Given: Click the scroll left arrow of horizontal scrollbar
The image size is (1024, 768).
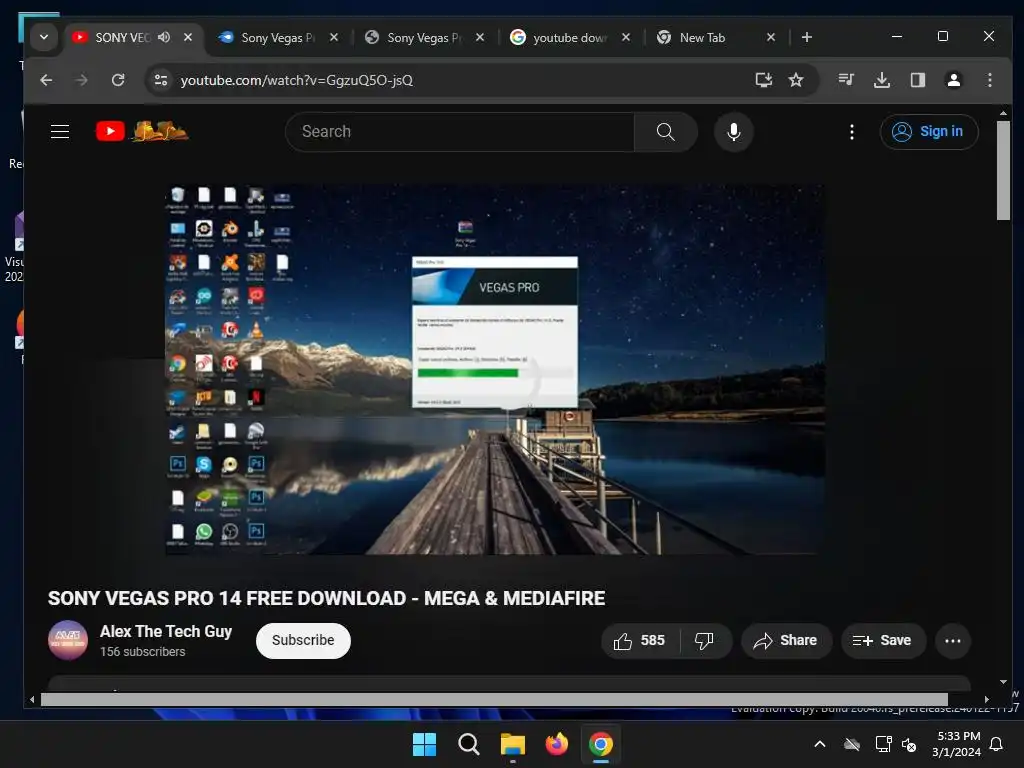Looking at the screenshot, I should tap(32, 699).
